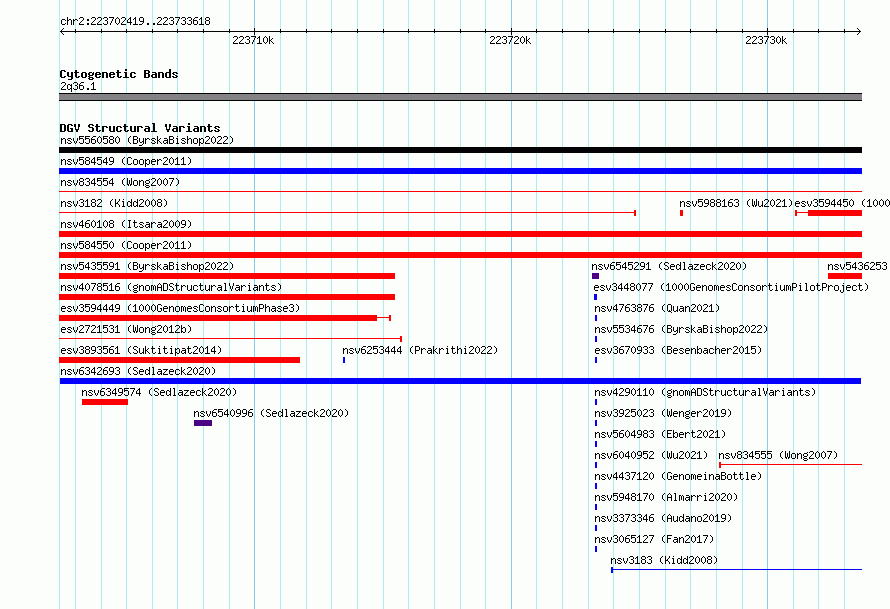890x609 pixels.
Task: Click the DGV Structural Variants track title
Action: coord(140,128)
